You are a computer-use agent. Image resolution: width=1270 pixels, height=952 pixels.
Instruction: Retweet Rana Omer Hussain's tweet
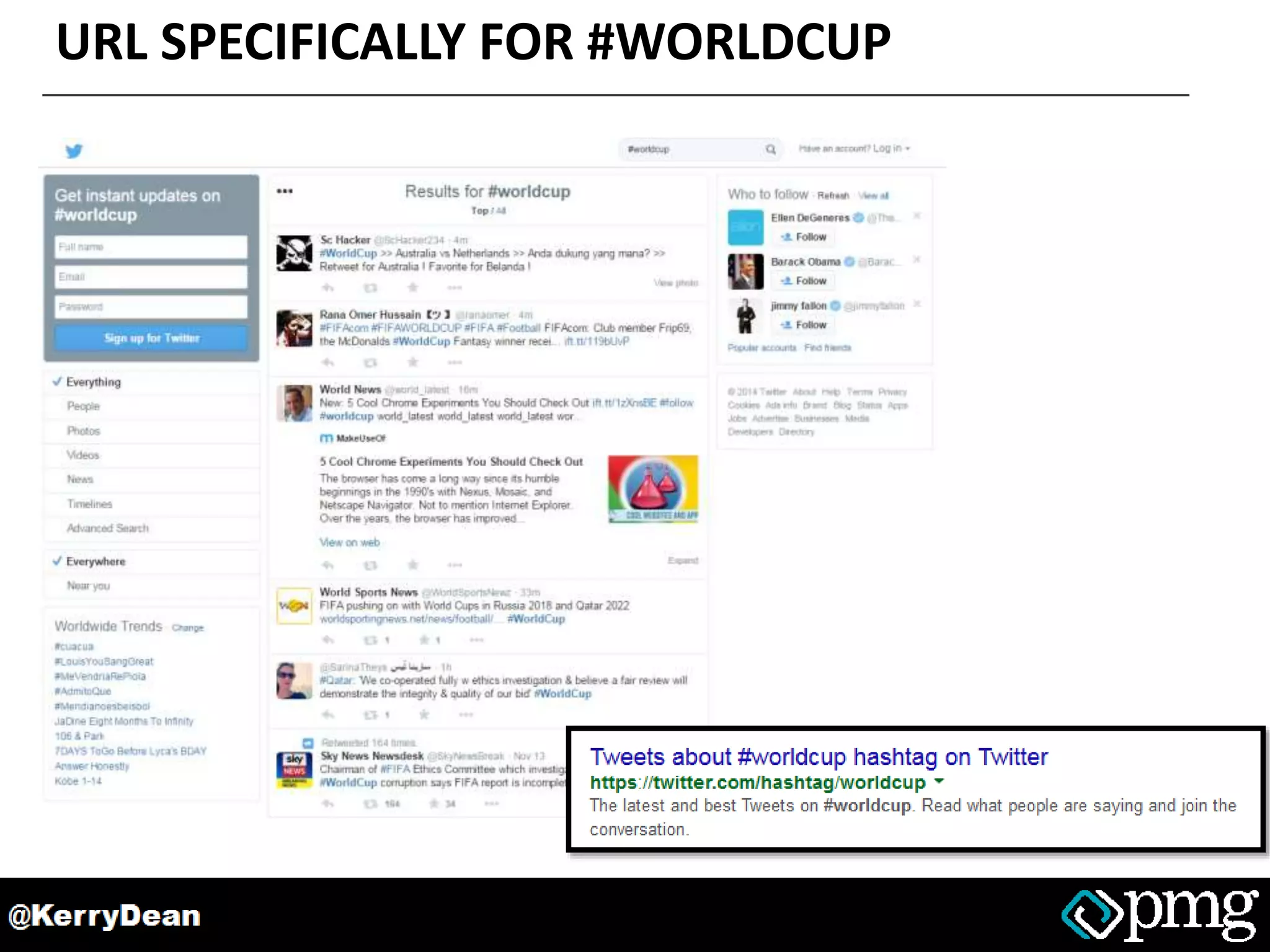370,362
